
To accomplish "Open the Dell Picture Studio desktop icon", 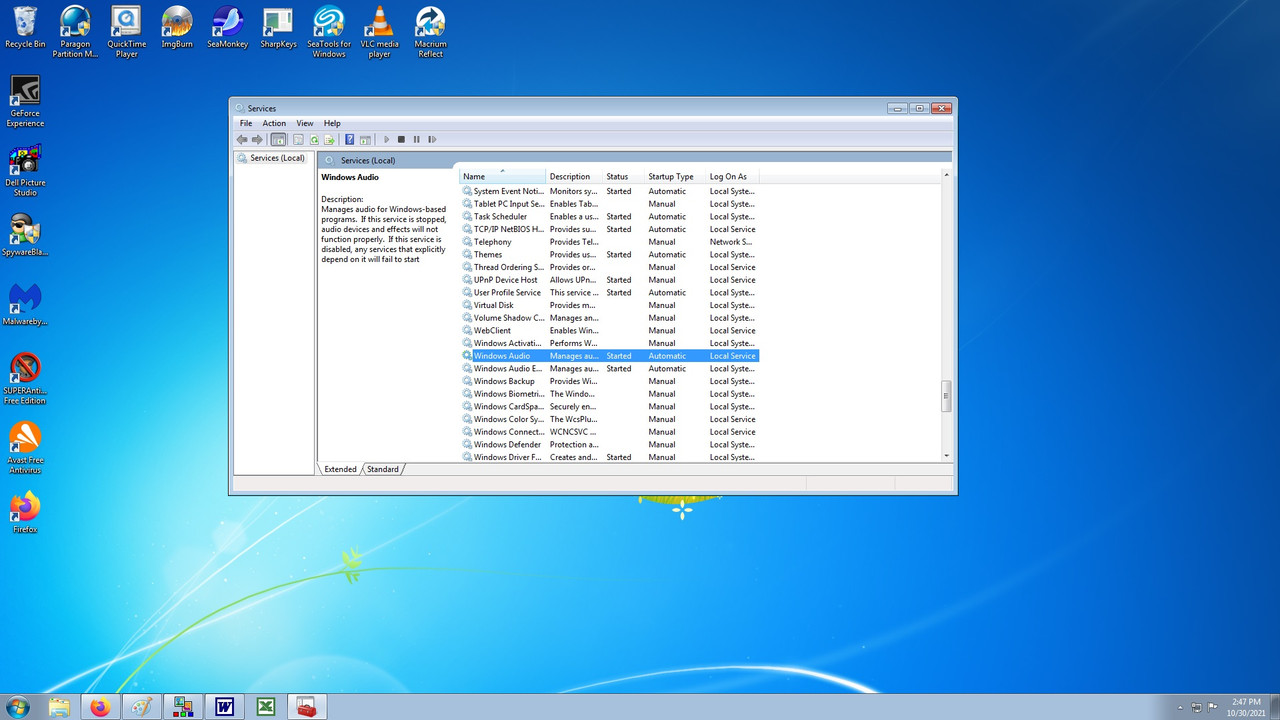I will pyautogui.click(x=25, y=170).
